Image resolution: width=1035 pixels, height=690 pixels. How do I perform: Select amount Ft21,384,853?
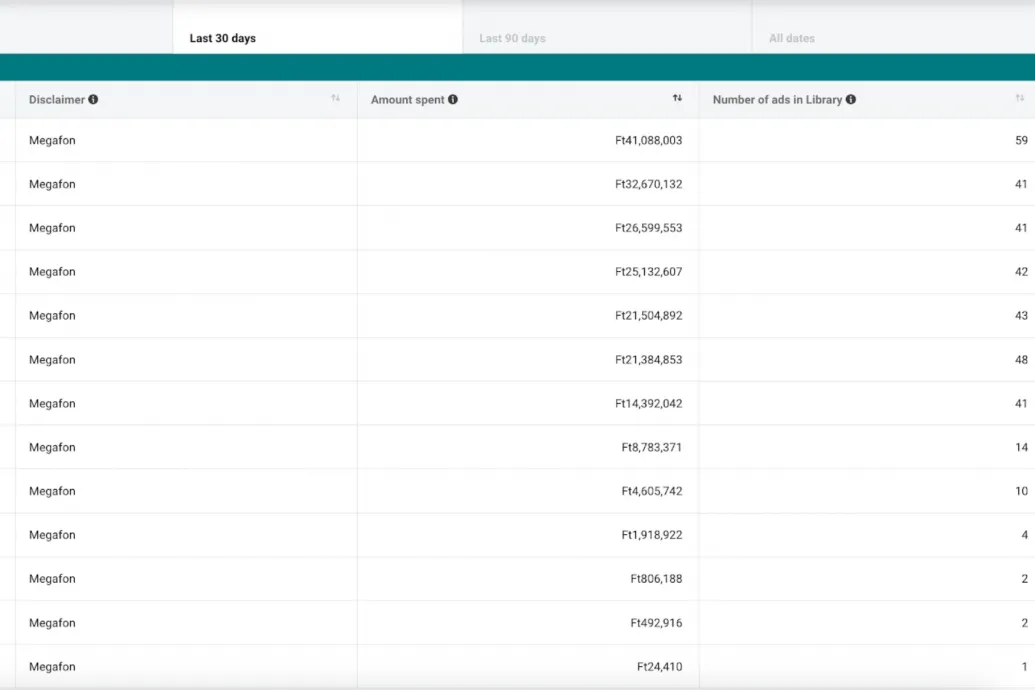pos(648,360)
